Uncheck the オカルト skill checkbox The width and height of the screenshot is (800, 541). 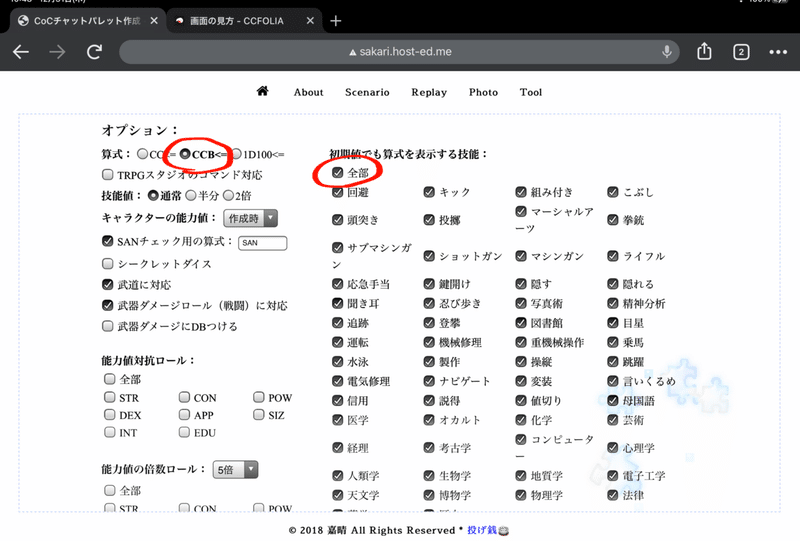tap(429, 420)
